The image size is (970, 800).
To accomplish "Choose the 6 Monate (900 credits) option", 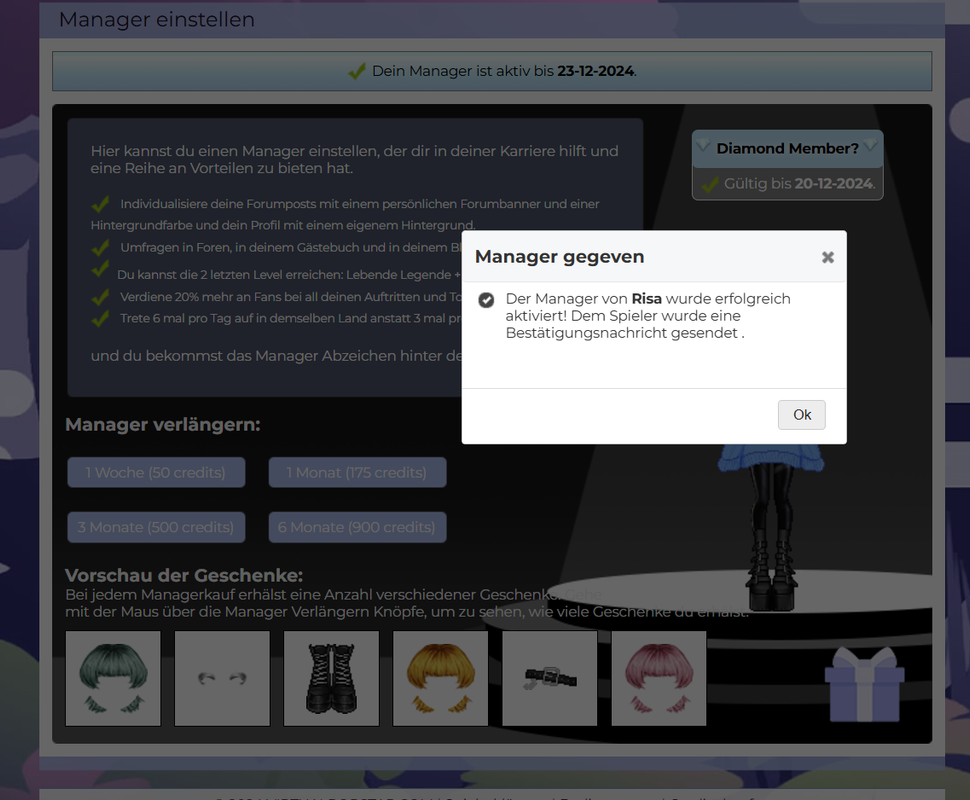I will 357,527.
